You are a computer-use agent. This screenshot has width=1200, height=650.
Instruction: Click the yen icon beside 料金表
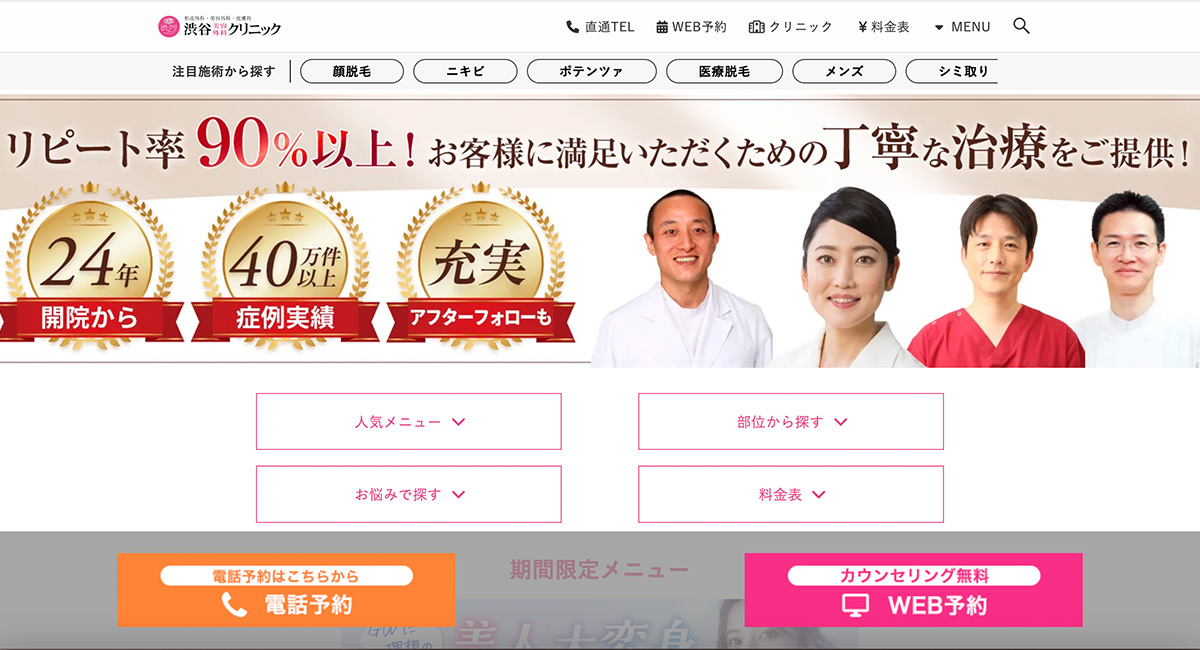click(x=862, y=27)
